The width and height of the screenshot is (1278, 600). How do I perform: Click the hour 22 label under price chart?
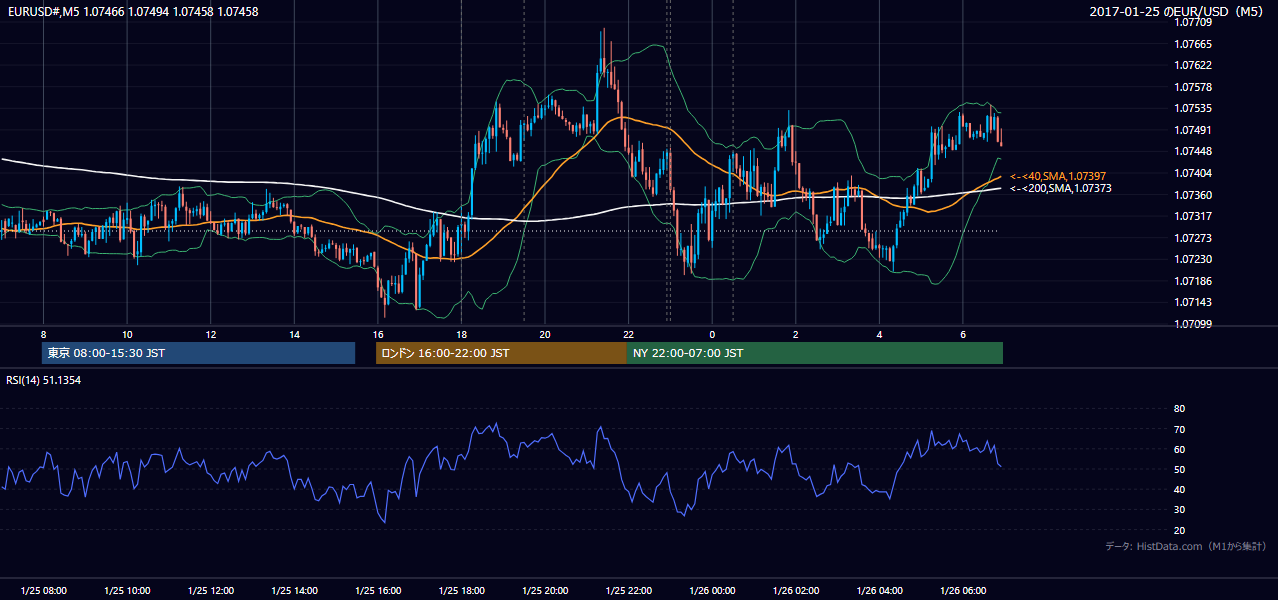(628, 334)
